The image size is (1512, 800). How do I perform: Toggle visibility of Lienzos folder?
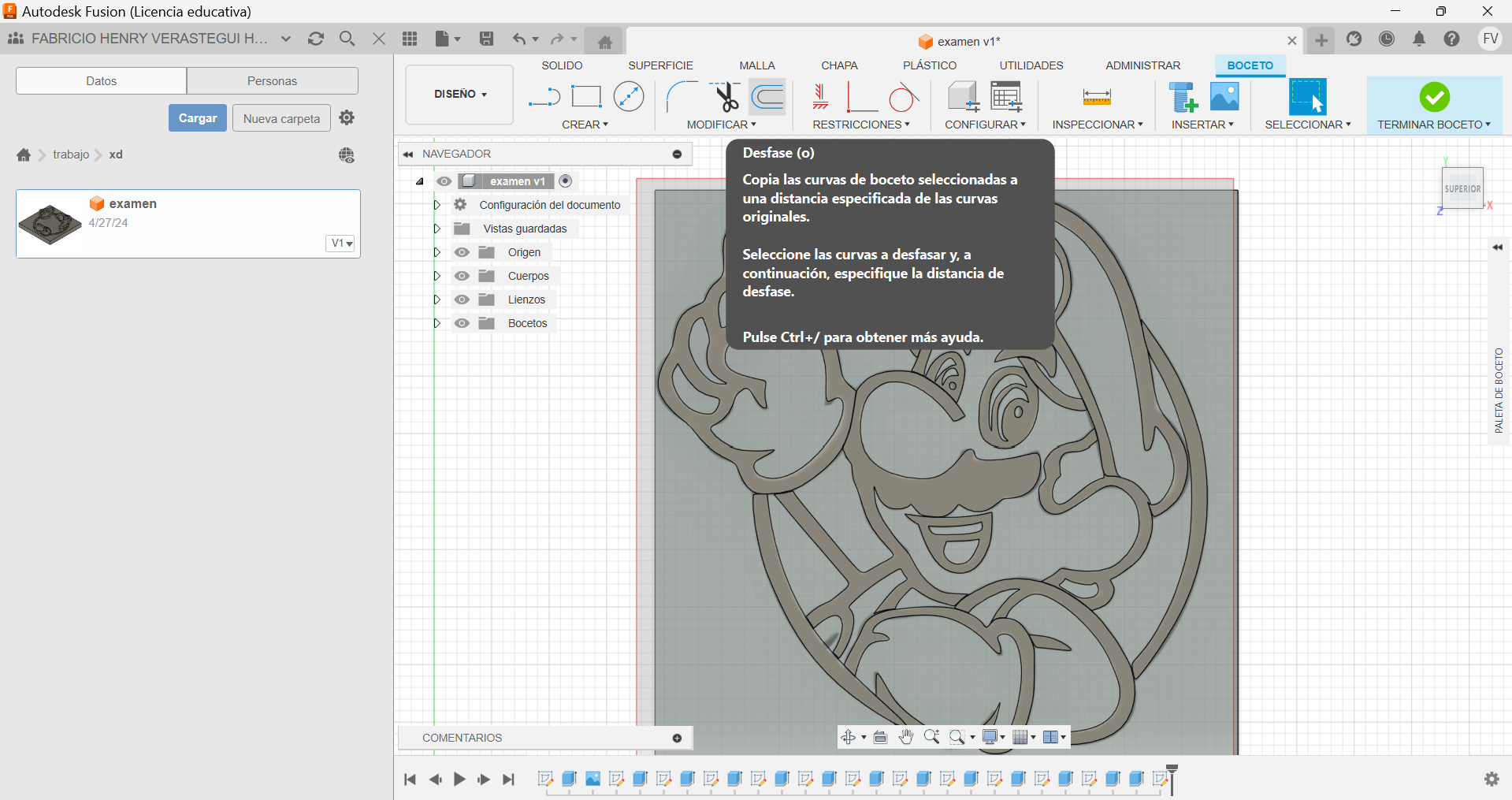coord(462,300)
